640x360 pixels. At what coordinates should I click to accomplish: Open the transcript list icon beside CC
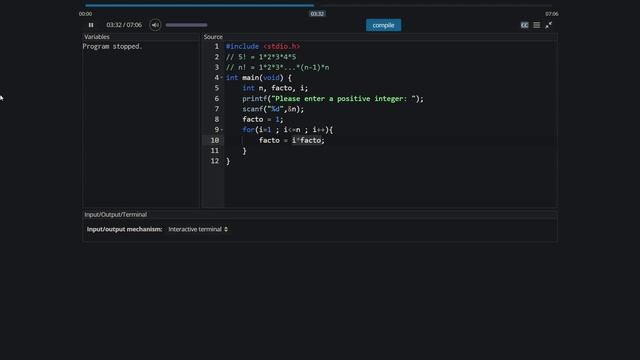537,25
